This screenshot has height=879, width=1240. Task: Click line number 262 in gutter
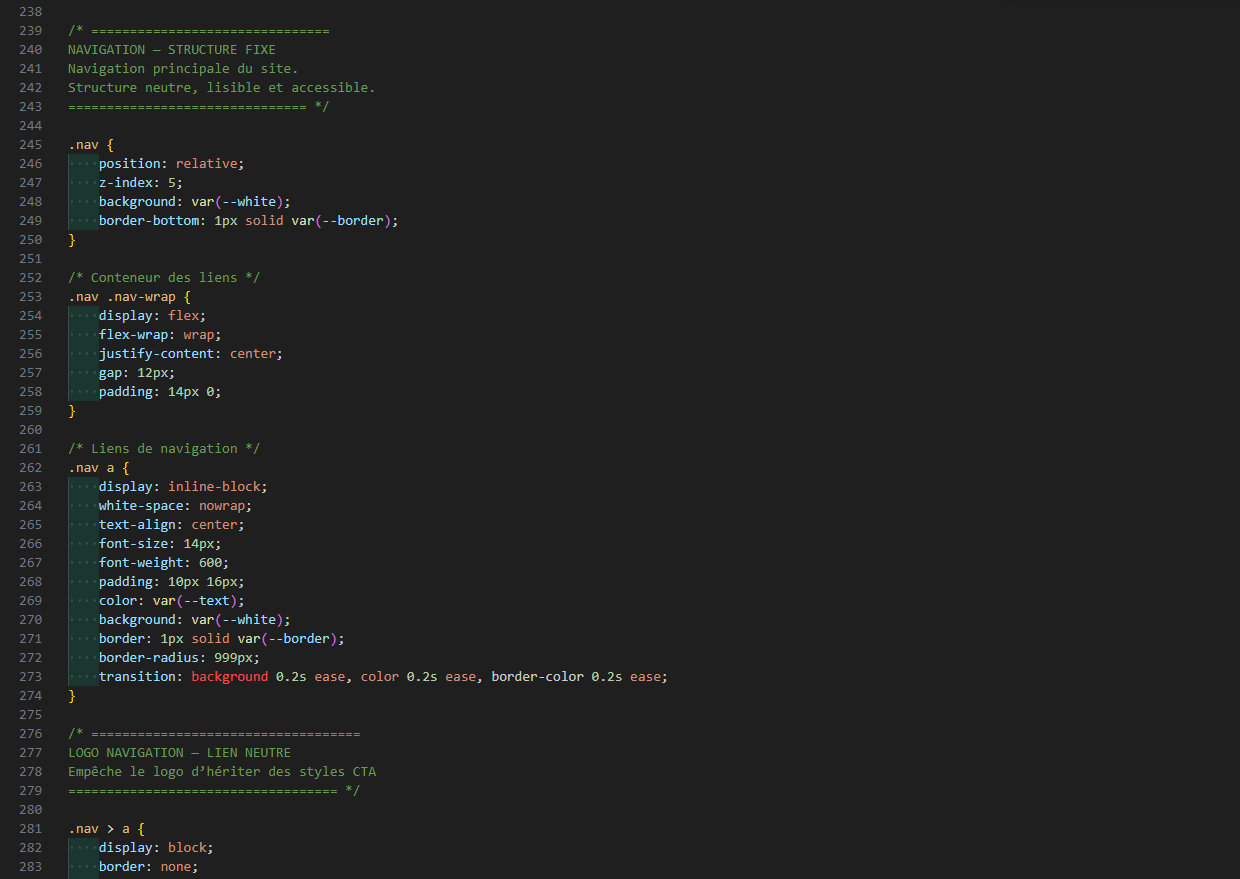pos(30,467)
